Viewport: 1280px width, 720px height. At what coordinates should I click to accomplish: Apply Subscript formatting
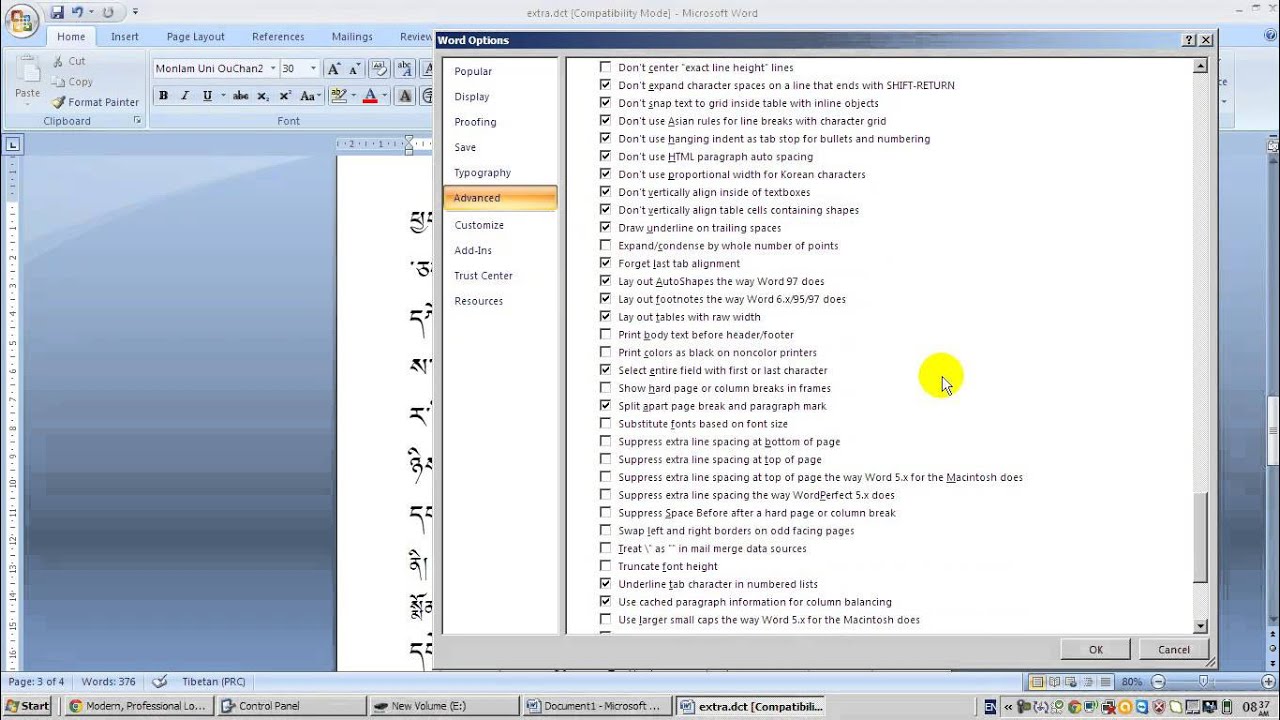[x=263, y=96]
